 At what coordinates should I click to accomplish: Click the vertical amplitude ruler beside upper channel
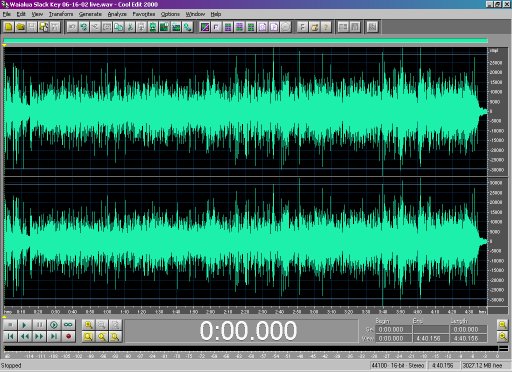click(x=497, y=112)
